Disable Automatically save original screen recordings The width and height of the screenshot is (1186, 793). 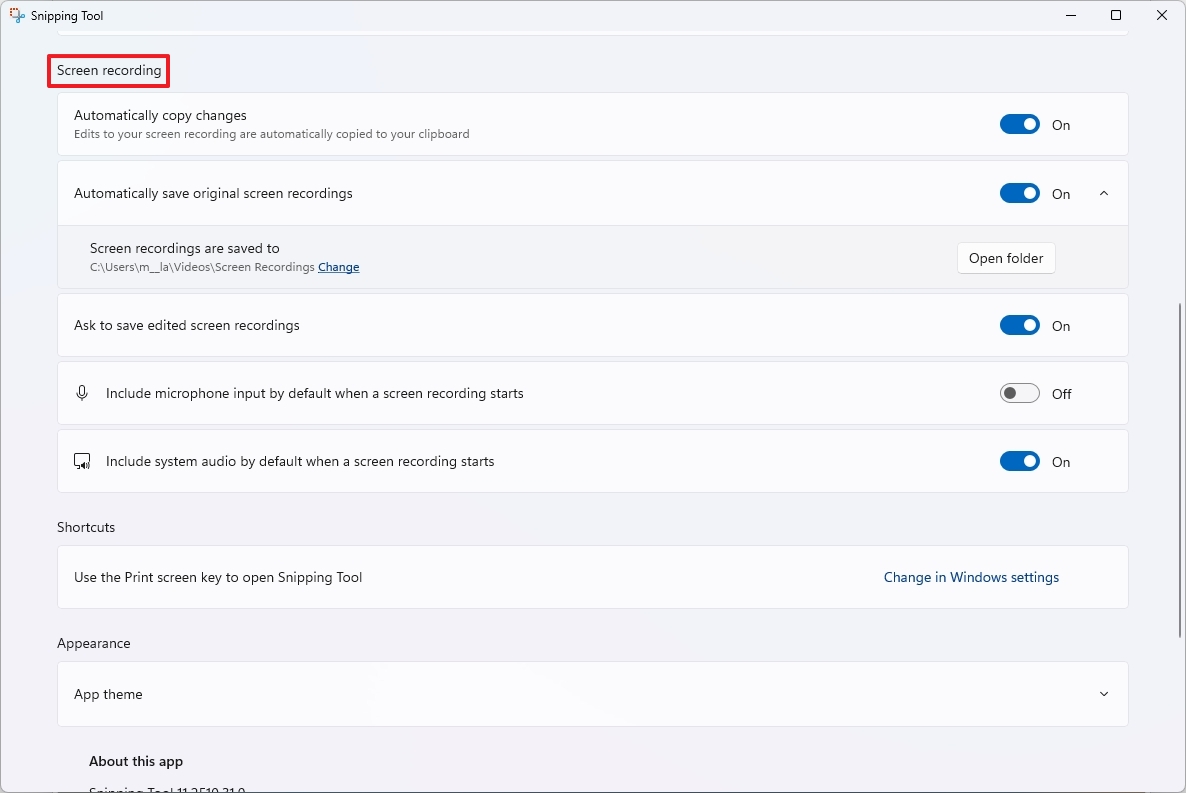[x=1019, y=193]
